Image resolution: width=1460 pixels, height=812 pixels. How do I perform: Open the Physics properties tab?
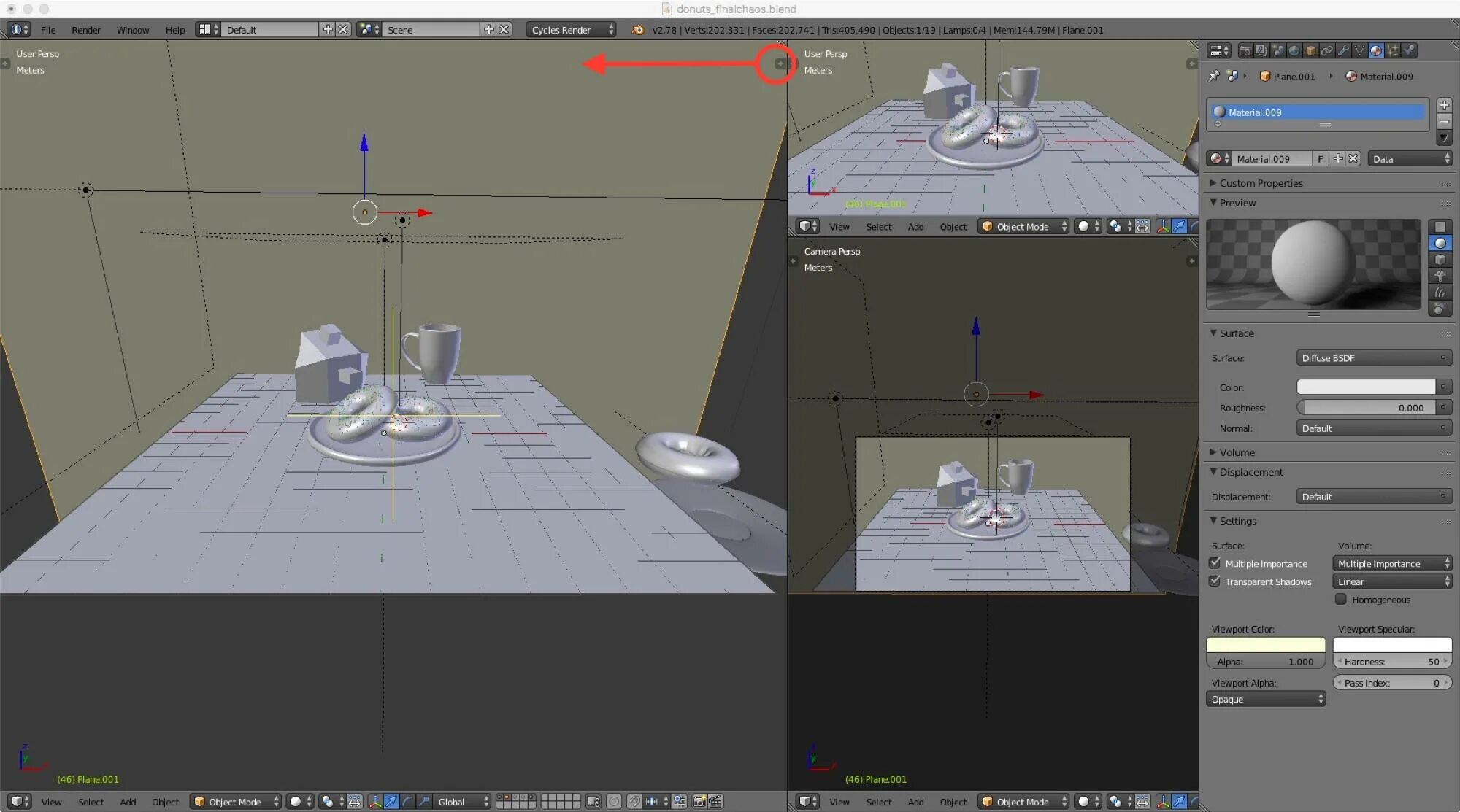click(x=1409, y=50)
